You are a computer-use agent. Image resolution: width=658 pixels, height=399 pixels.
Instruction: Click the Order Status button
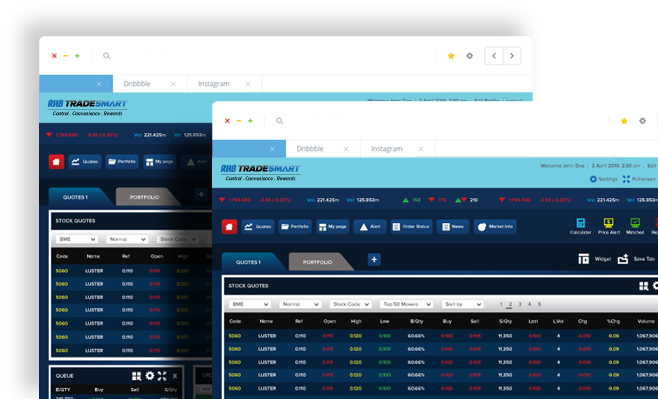point(411,227)
